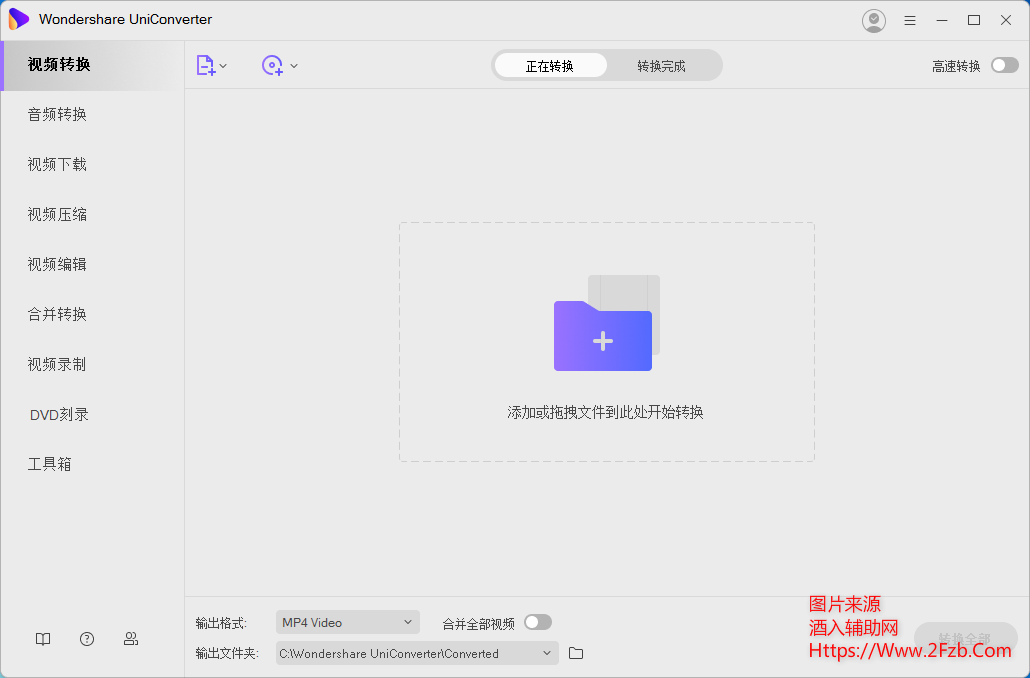Open the 工具箱 section
The width and height of the screenshot is (1030, 678).
click(x=48, y=463)
